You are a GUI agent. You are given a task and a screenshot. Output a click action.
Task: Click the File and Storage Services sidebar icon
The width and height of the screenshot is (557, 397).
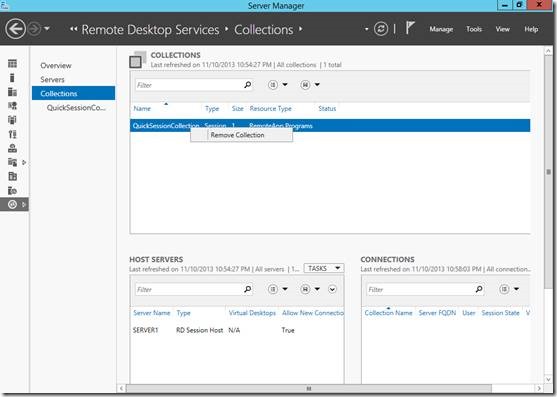pyautogui.click(x=12, y=162)
